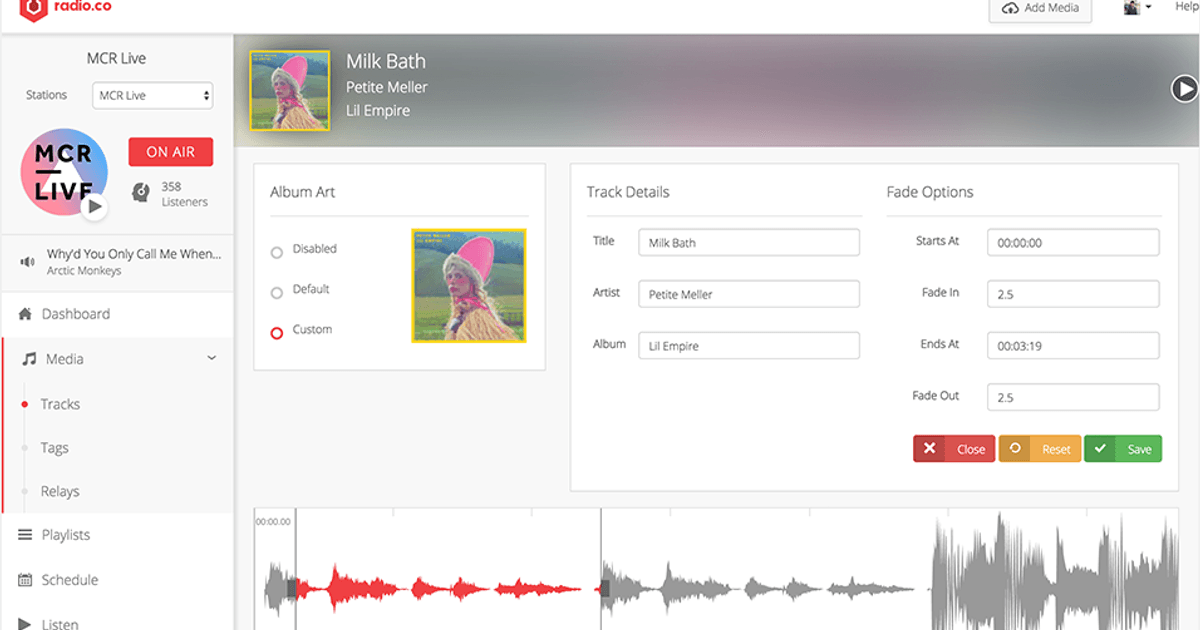The width and height of the screenshot is (1200, 630).
Task: Select the Disabled album art option
Action: (277, 252)
